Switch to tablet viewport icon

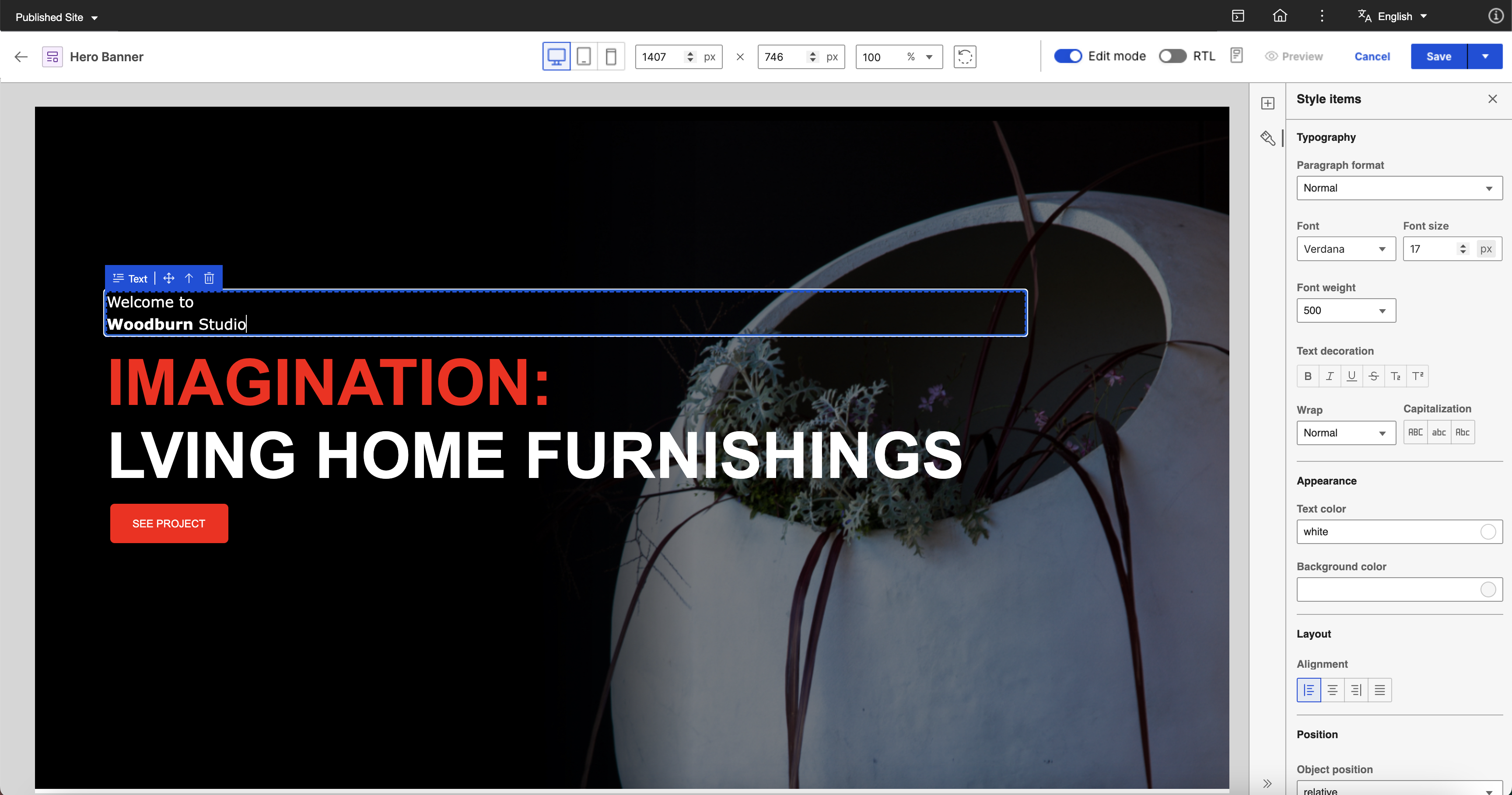click(x=584, y=57)
